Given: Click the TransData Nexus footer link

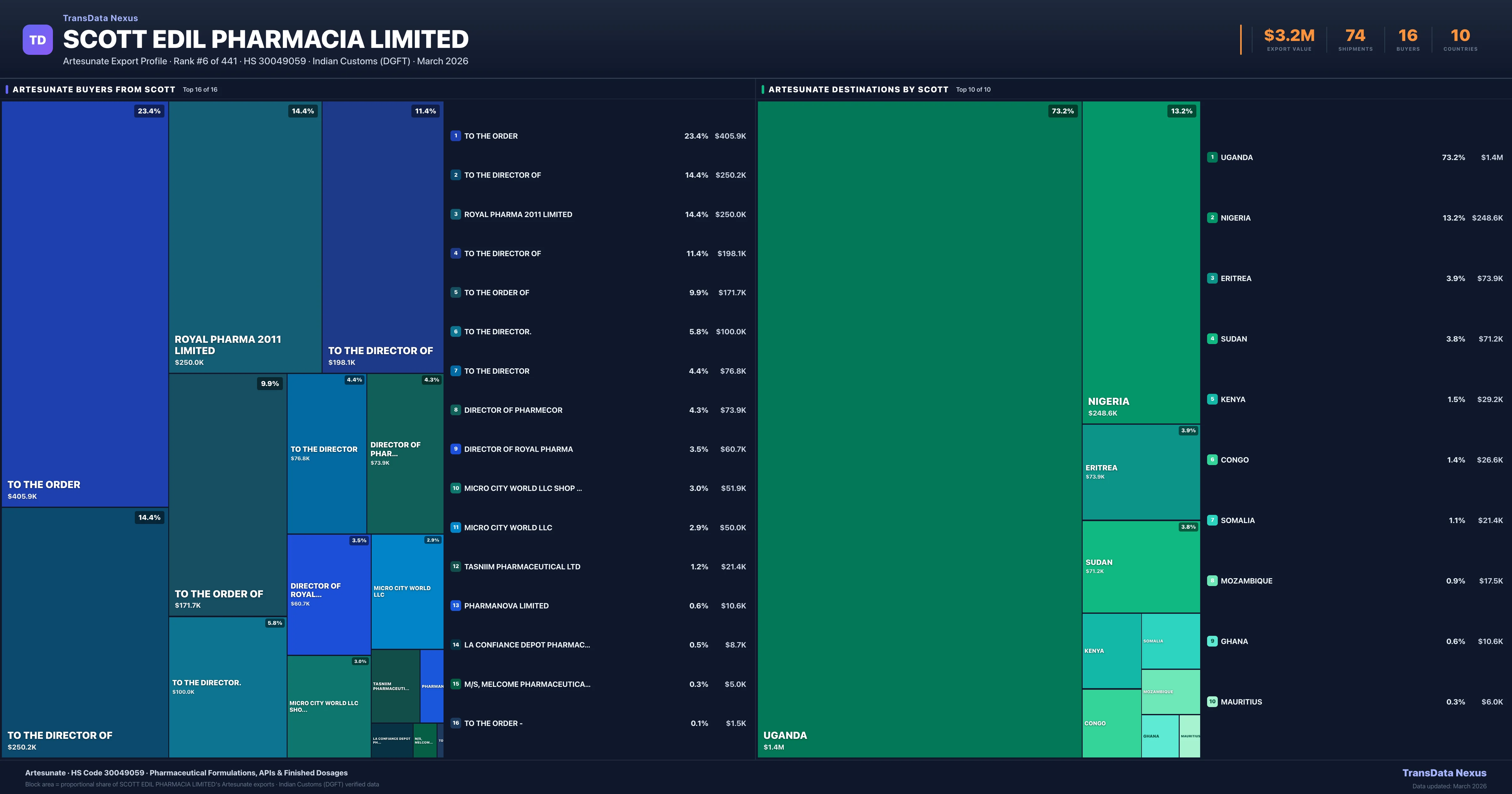Looking at the screenshot, I should tap(1444, 773).
